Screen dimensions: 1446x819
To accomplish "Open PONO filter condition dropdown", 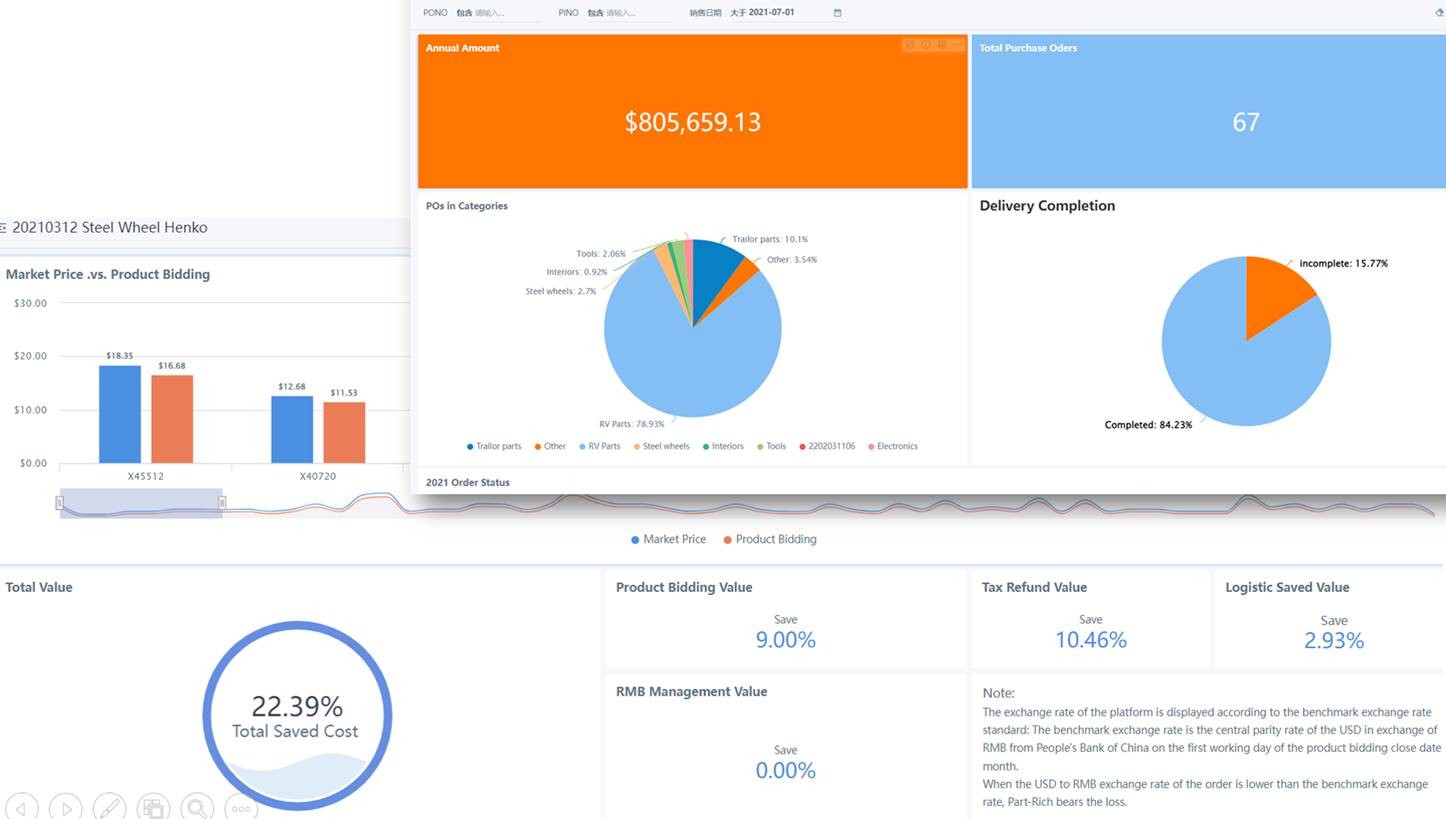I will (464, 13).
